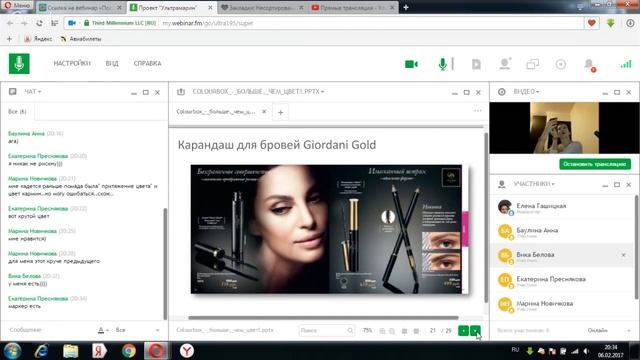Go to the next slide with green arrow
Image resolution: width=640 pixels, height=360 pixels.
click(x=475, y=330)
